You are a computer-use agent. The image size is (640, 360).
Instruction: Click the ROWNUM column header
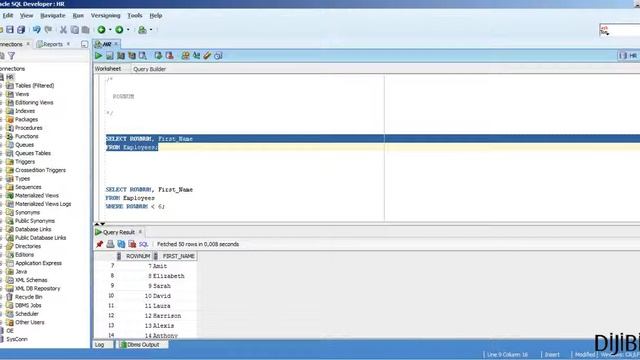point(135,256)
